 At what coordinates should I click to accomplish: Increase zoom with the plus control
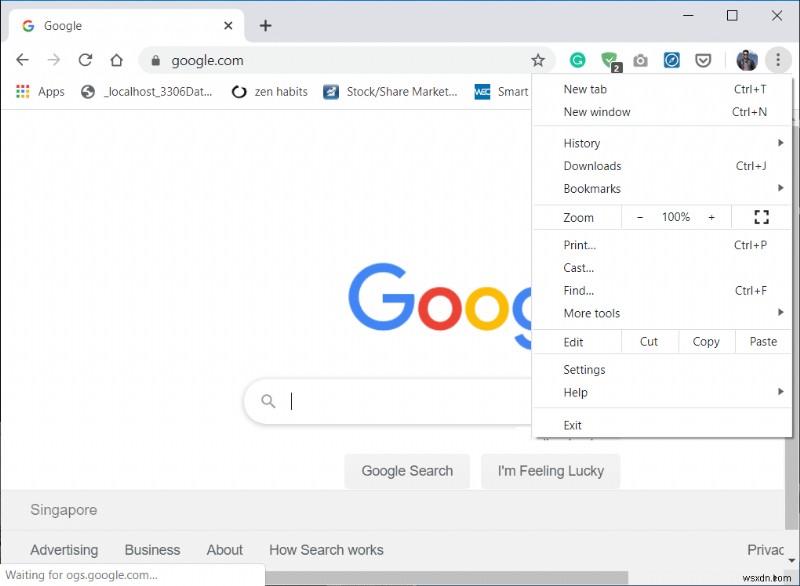[711, 217]
